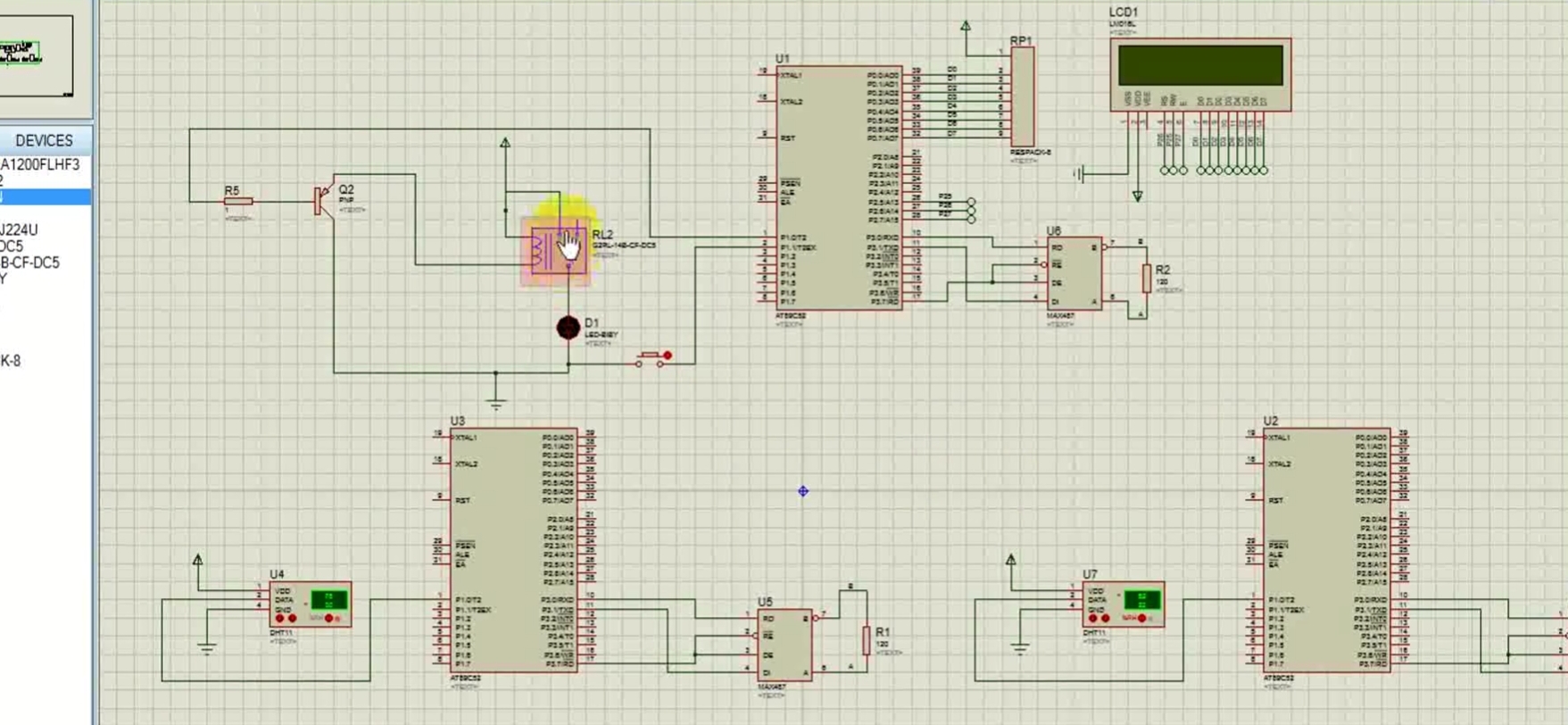
Task: Select the RP1 resistor pack
Action: click(x=1023, y=96)
